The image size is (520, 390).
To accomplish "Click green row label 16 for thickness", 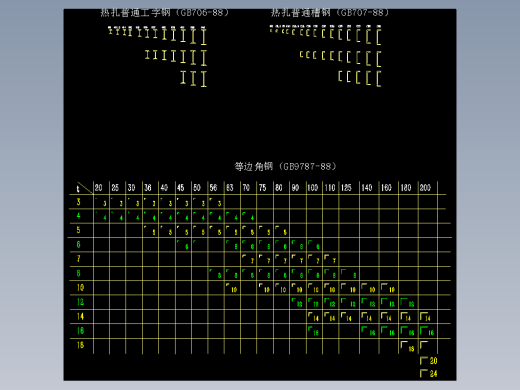I will (x=80, y=331).
